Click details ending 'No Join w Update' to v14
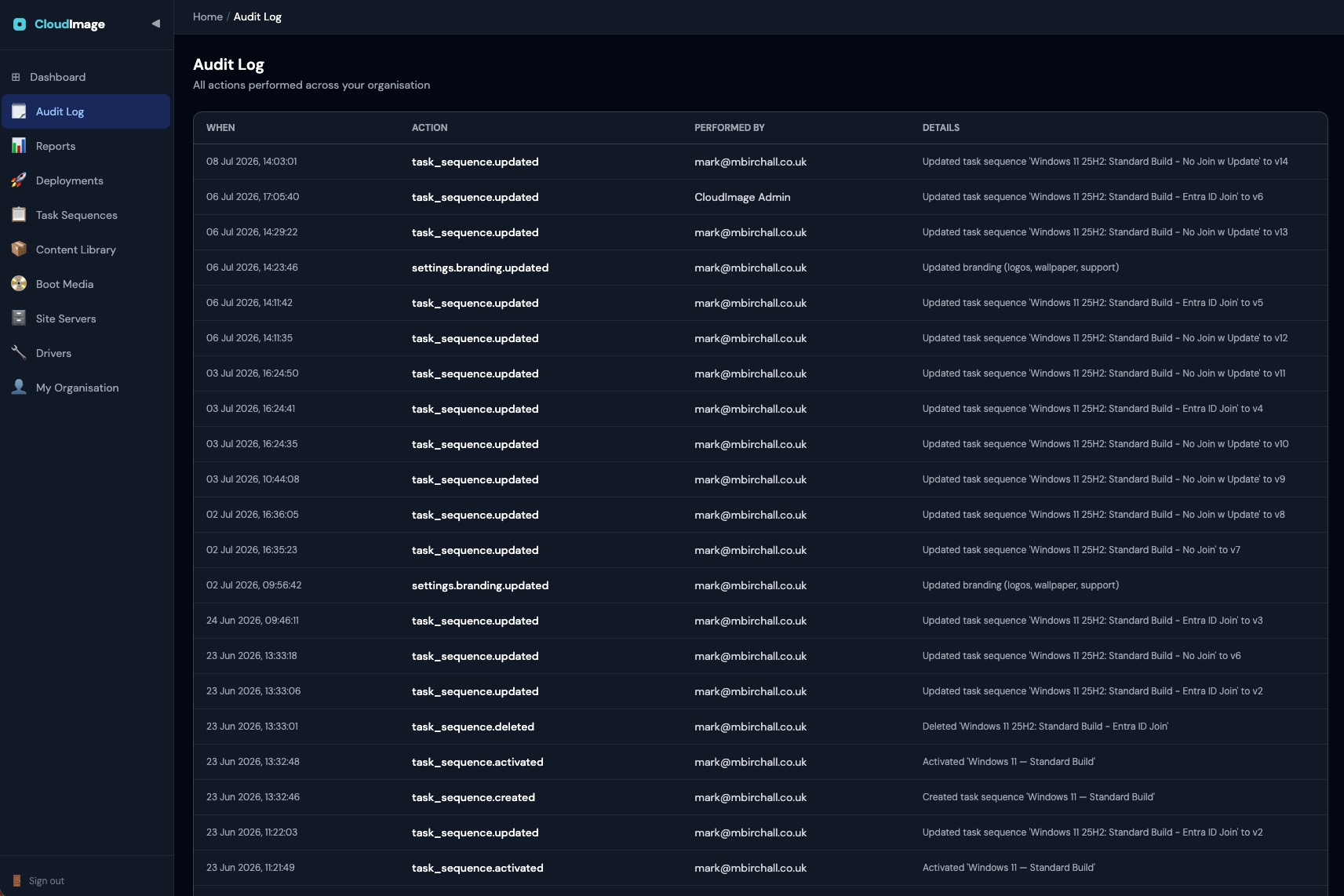This screenshot has width=1344, height=896. click(x=1105, y=162)
